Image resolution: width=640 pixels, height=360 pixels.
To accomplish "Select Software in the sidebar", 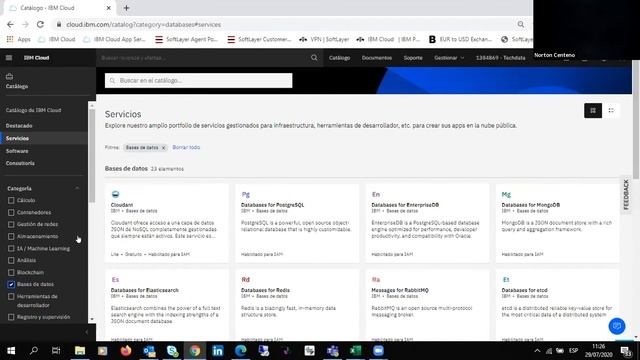I will pos(17,151).
